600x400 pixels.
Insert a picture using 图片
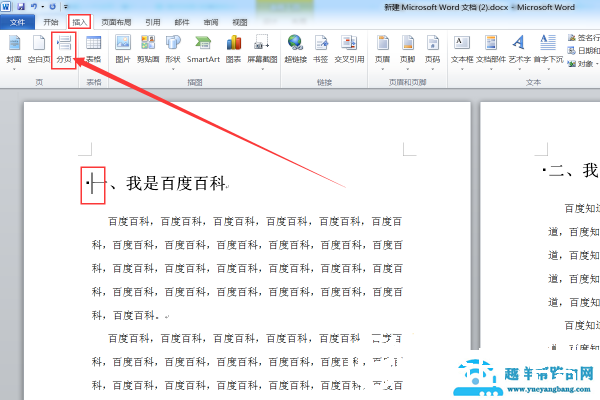click(x=123, y=49)
